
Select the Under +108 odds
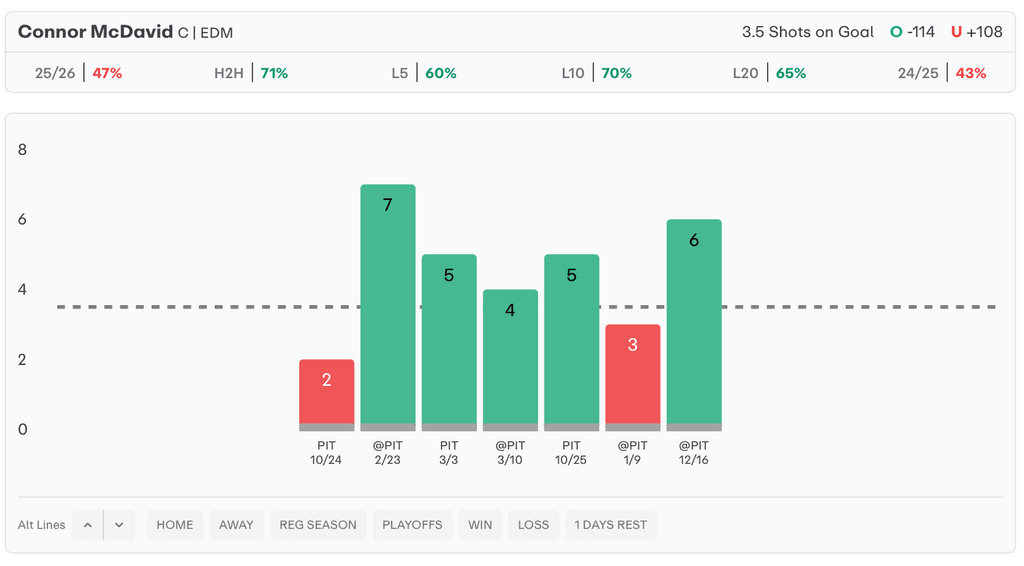(976, 32)
